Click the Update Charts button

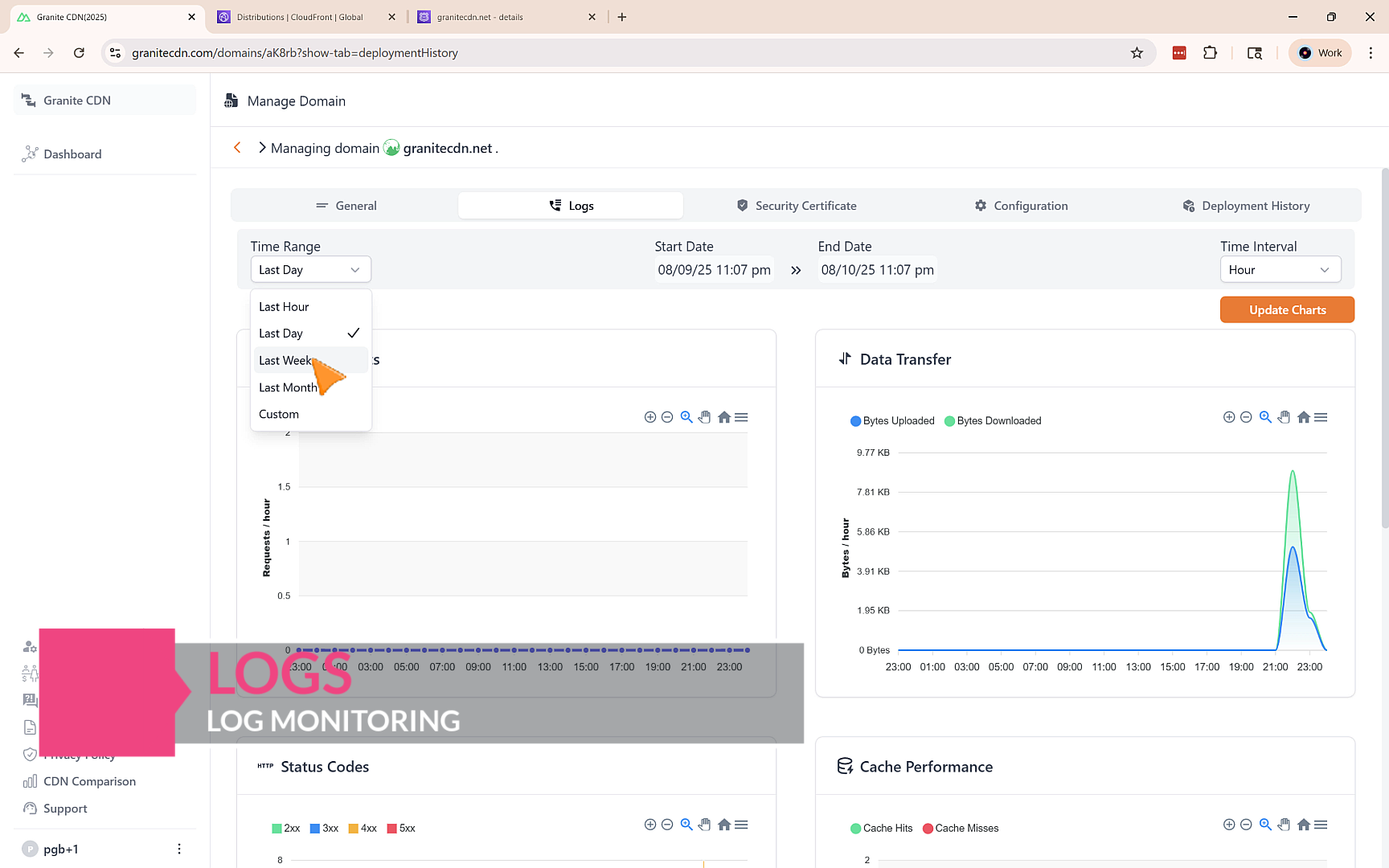click(x=1287, y=310)
